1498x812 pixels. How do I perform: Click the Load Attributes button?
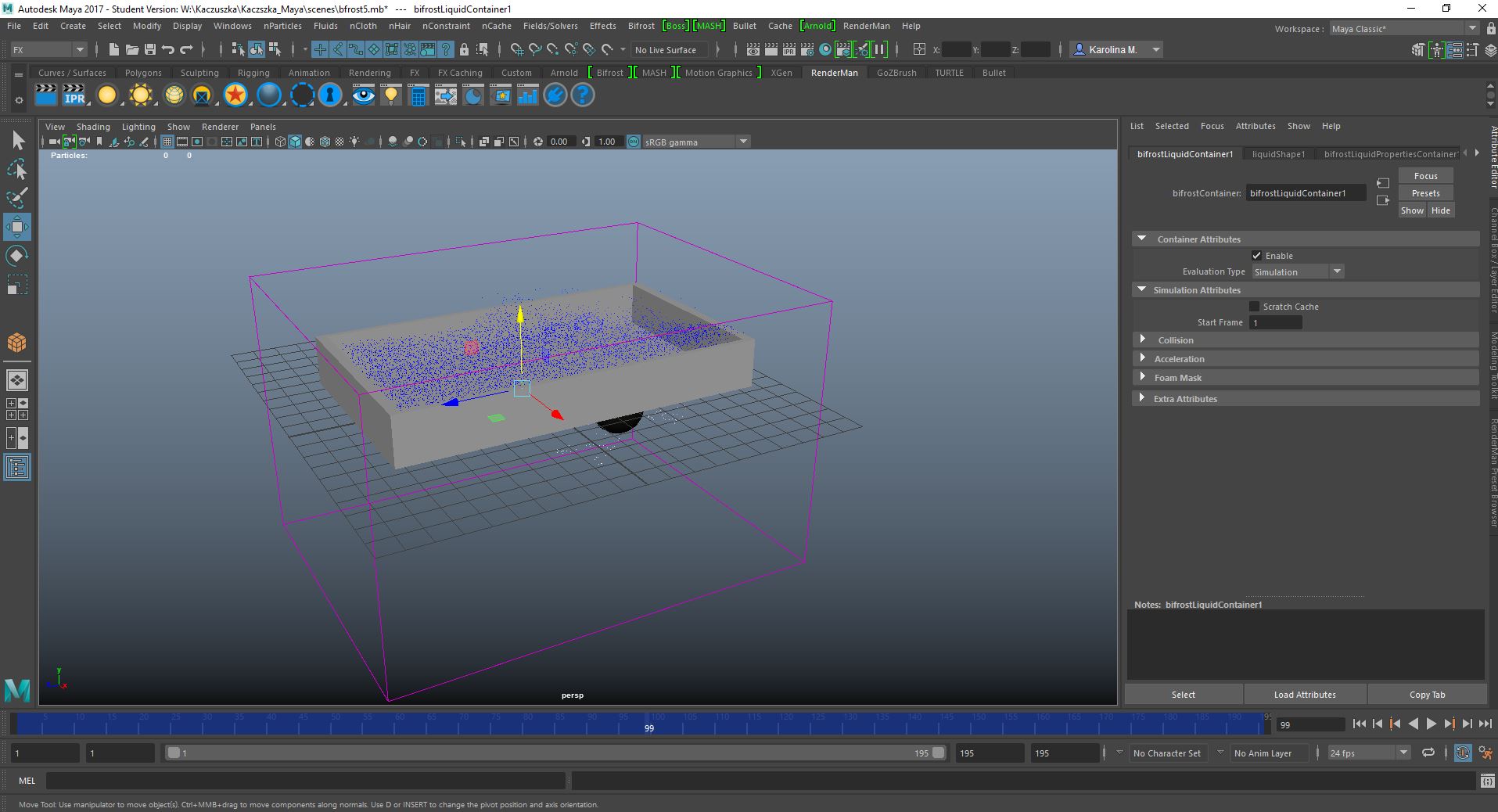[x=1303, y=694]
